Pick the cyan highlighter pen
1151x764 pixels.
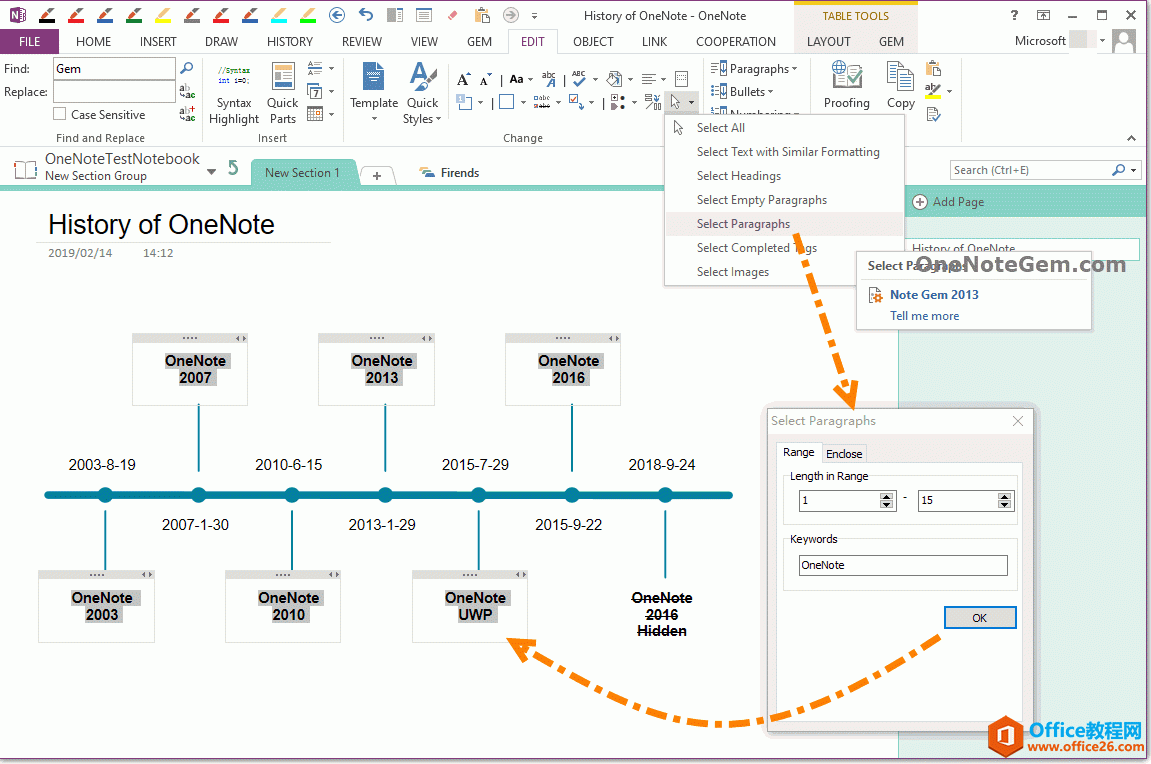point(279,15)
